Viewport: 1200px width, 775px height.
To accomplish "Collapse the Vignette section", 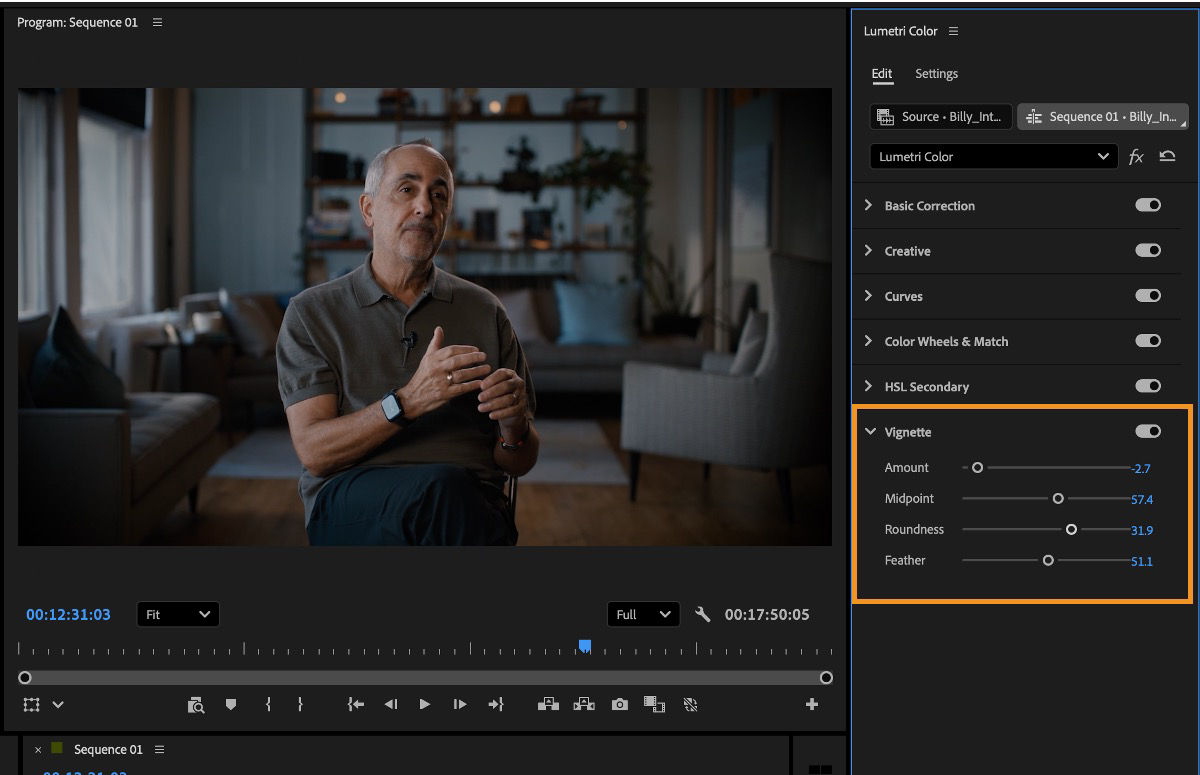I will point(869,431).
